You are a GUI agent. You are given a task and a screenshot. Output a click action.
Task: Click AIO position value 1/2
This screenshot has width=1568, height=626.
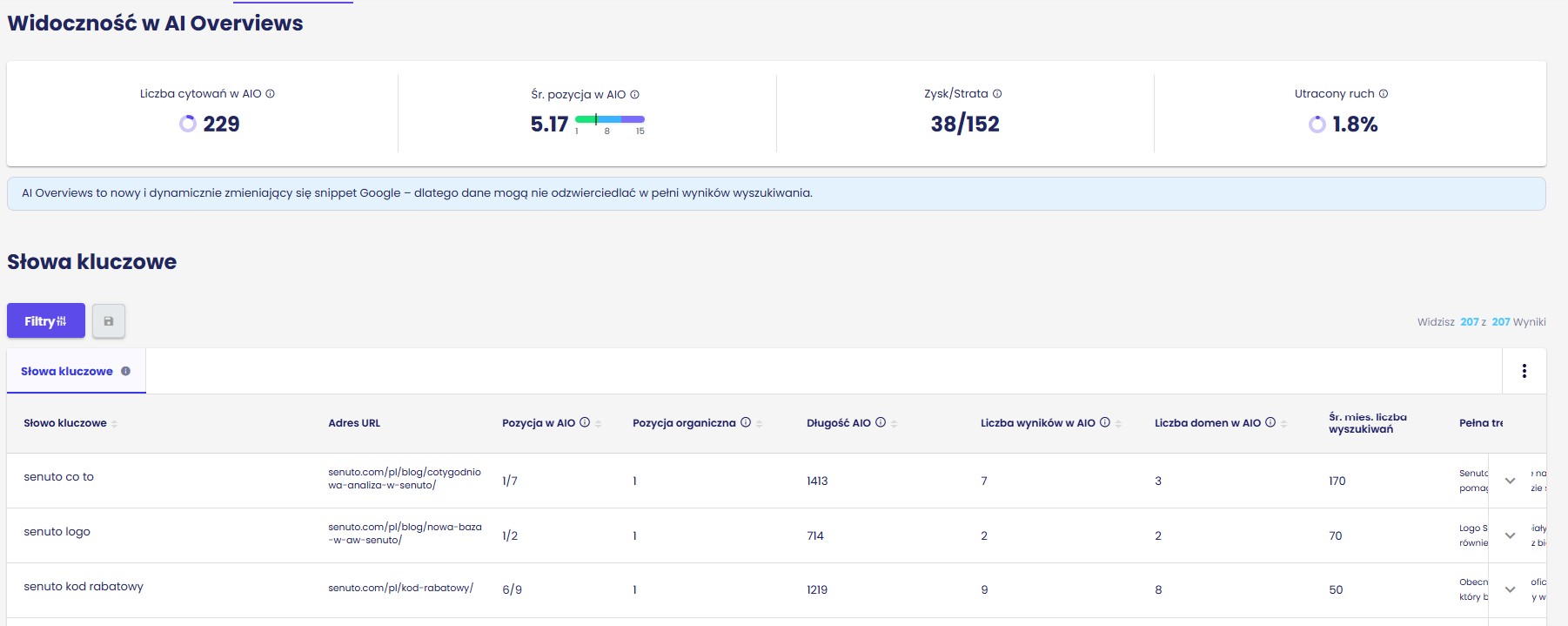coord(510,535)
